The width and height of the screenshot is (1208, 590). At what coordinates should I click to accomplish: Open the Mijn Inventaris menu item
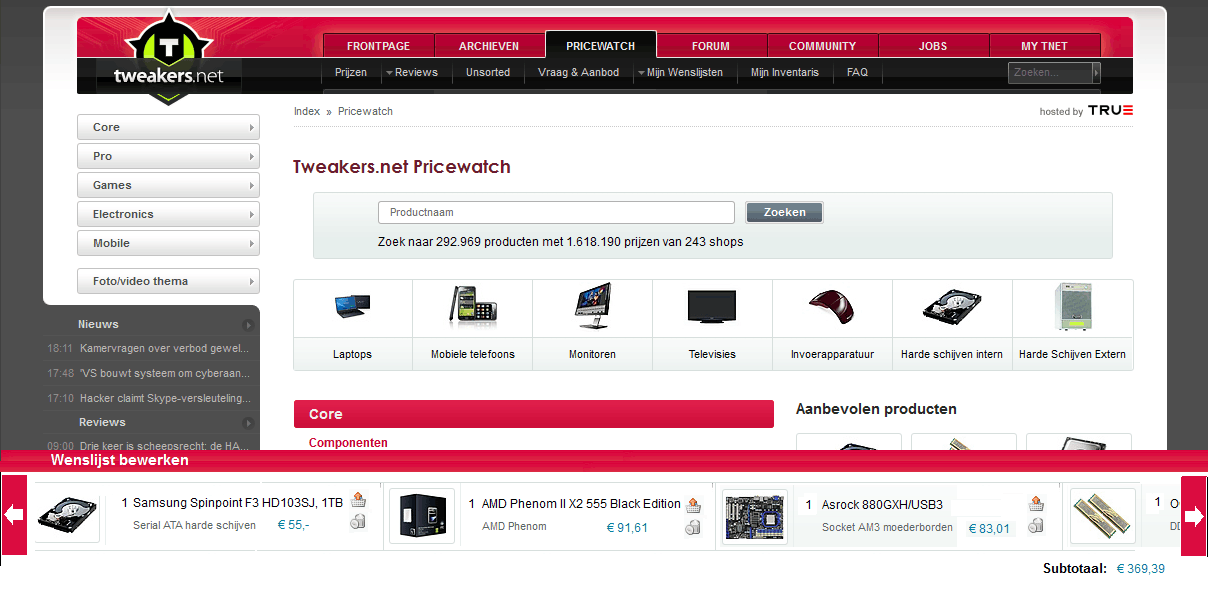coord(786,72)
